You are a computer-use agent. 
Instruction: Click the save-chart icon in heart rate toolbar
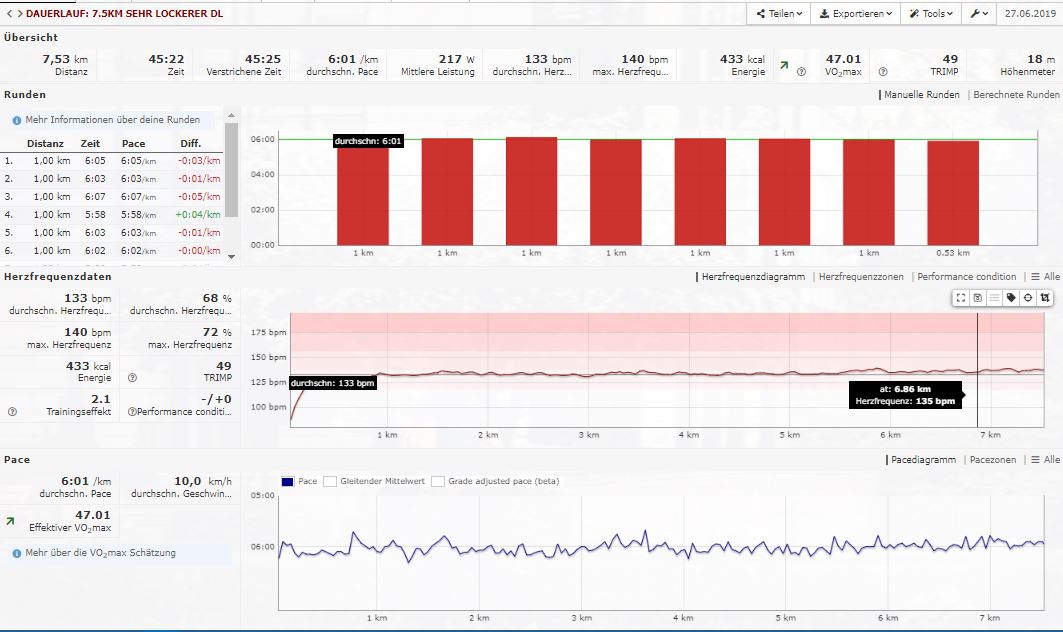977,297
